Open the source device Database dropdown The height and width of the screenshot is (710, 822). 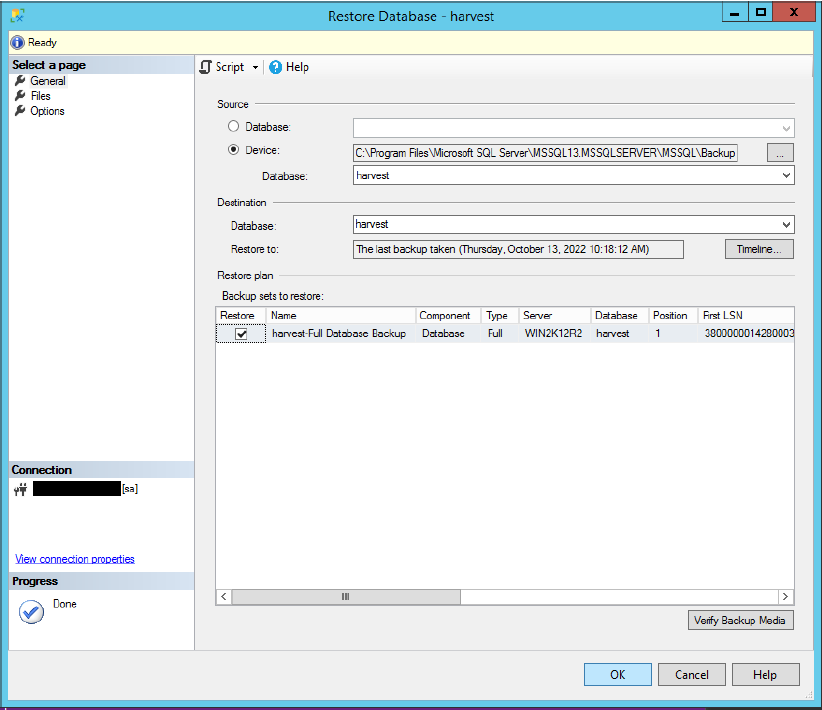click(x=786, y=175)
